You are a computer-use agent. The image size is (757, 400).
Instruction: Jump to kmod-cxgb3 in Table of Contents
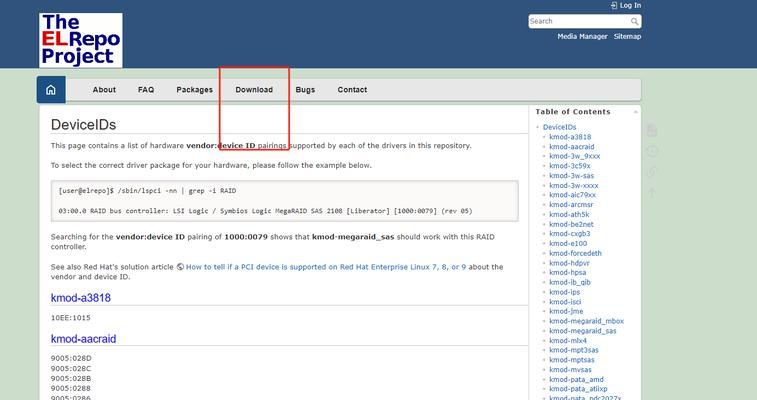point(570,234)
